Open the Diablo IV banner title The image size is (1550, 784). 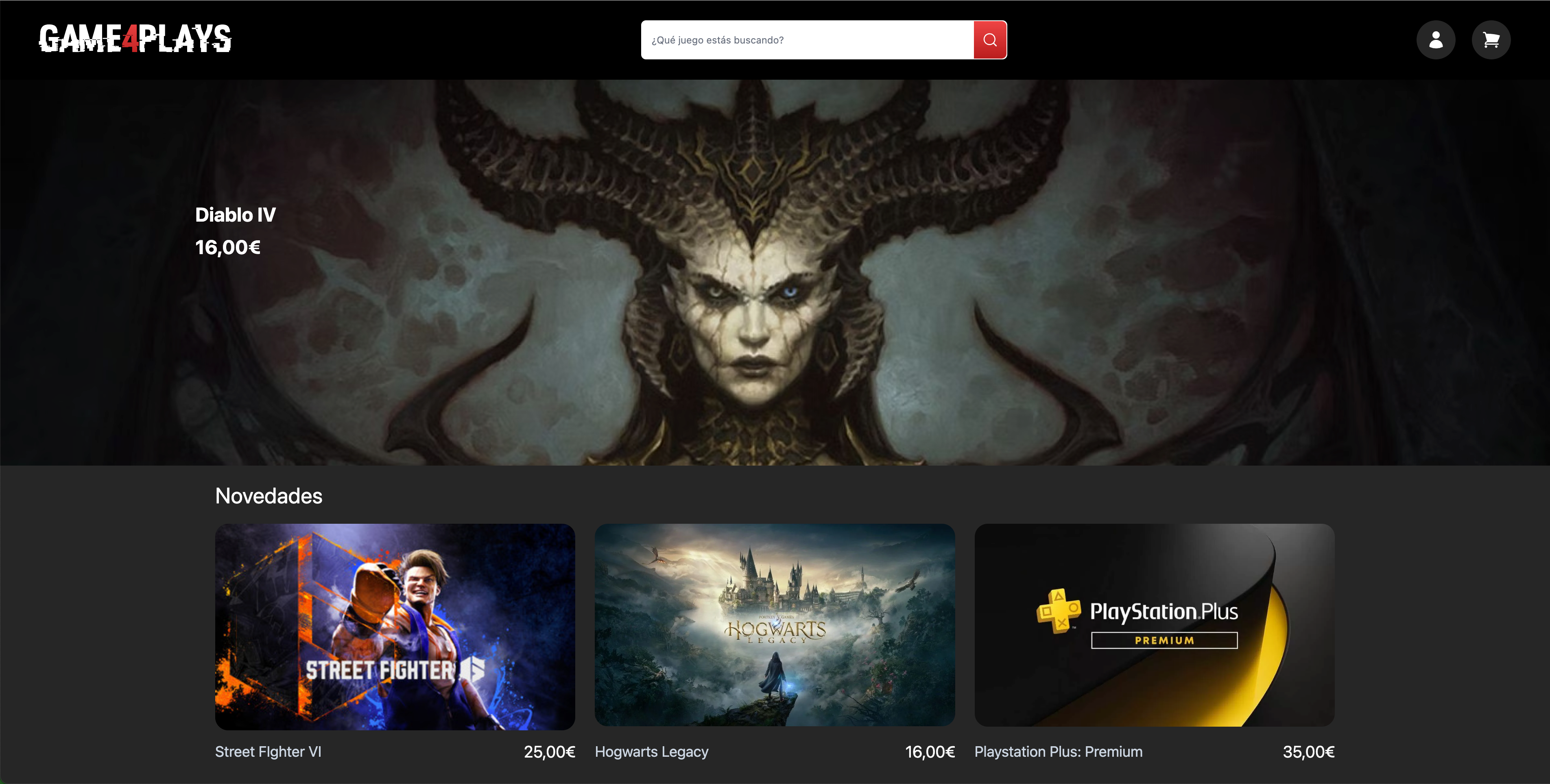tap(235, 215)
